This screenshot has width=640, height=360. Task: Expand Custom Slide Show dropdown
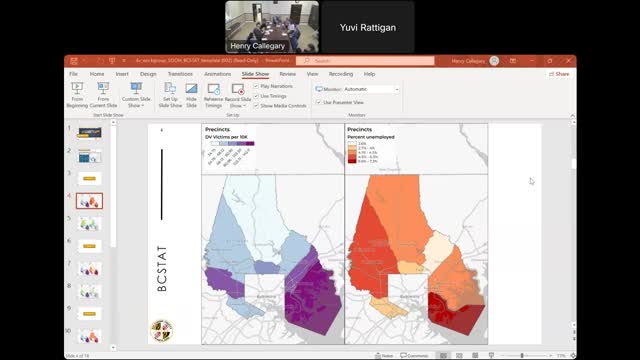pos(136,95)
